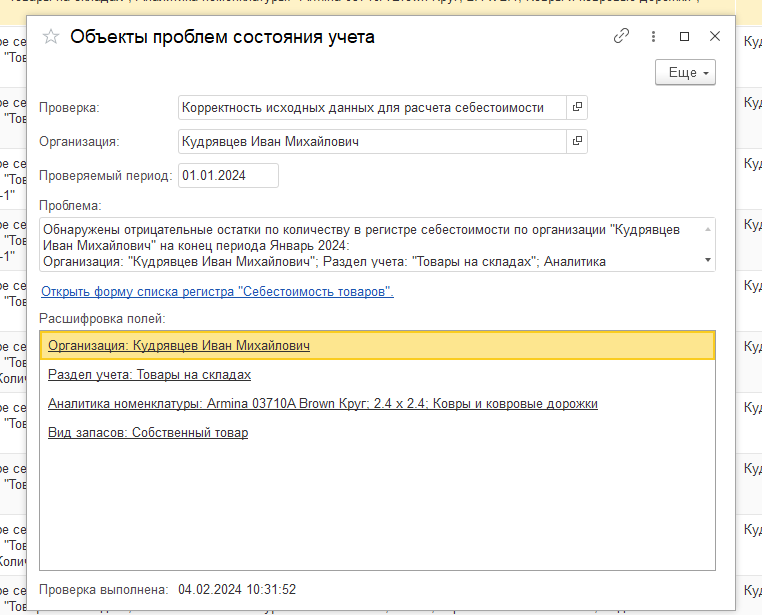The height and width of the screenshot is (615, 762).
Task: Click the Проверяемый период date field
Action: (x=227, y=176)
